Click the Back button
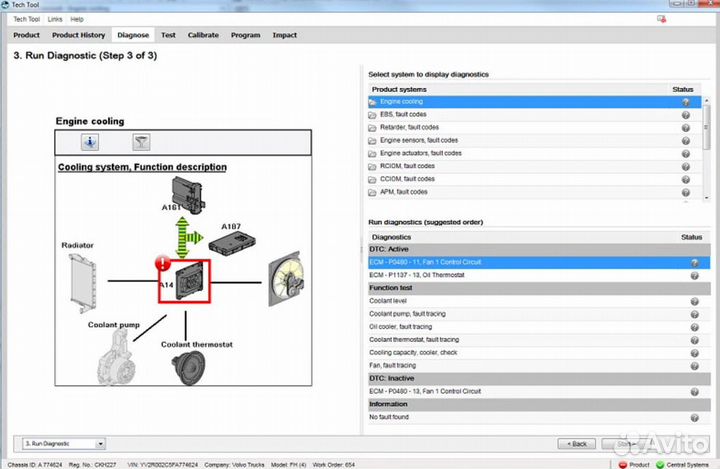This screenshot has height=469, width=720. point(576,443)
